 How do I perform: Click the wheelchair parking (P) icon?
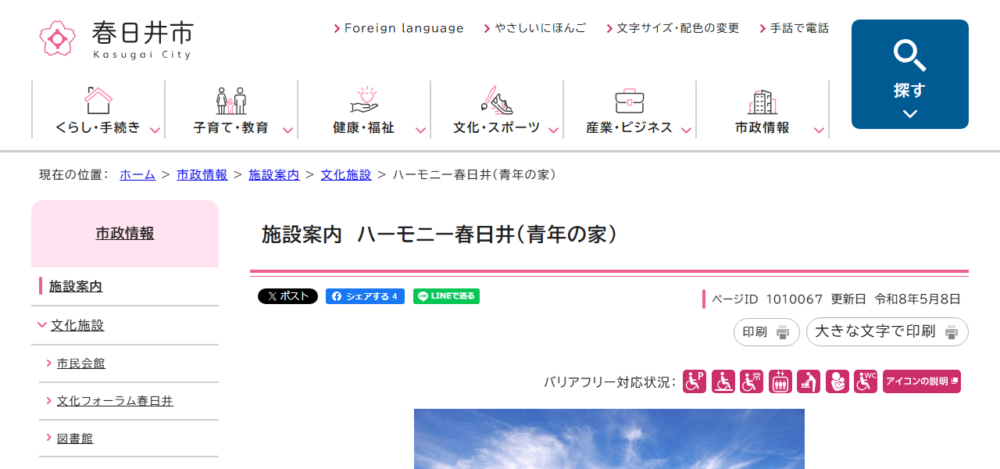pyautogui.click(x=695, y=382)
